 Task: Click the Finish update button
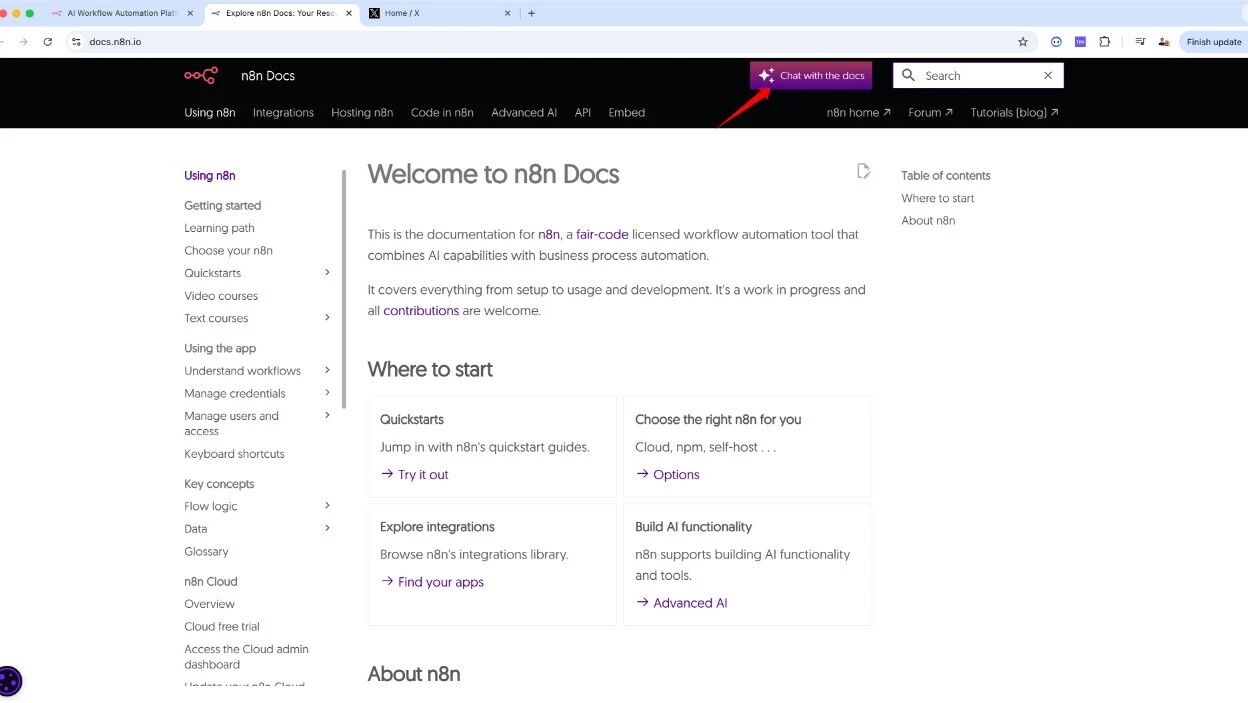click(x=1213, y=42)
